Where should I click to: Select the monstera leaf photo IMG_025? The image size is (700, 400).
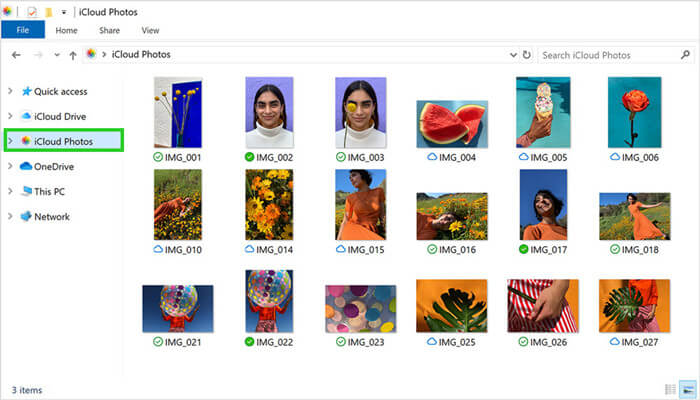[452, 306]
